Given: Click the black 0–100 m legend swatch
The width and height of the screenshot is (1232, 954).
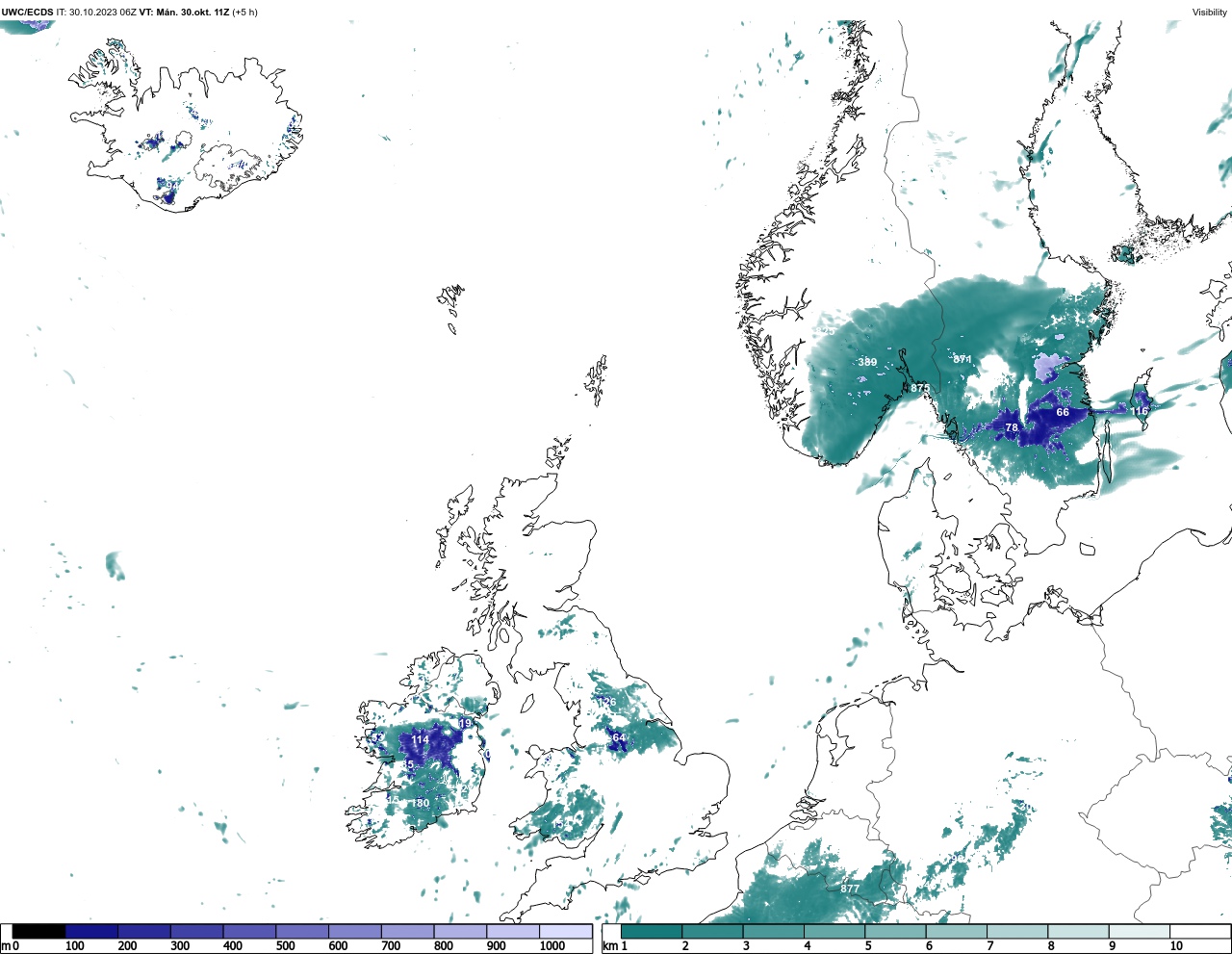Looking at the screenshot, I should point(39,932).
